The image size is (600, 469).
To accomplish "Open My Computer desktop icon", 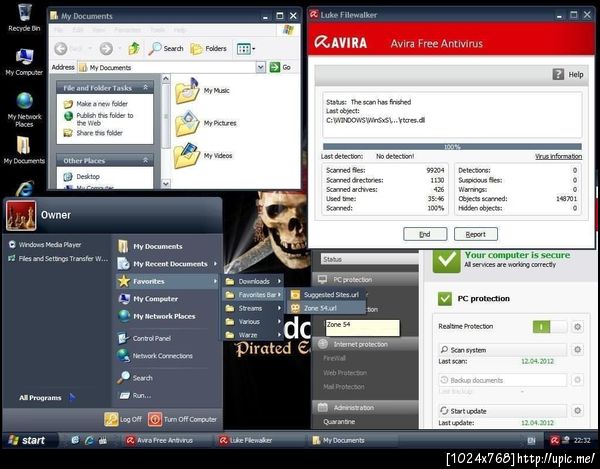I will point(24,62).
